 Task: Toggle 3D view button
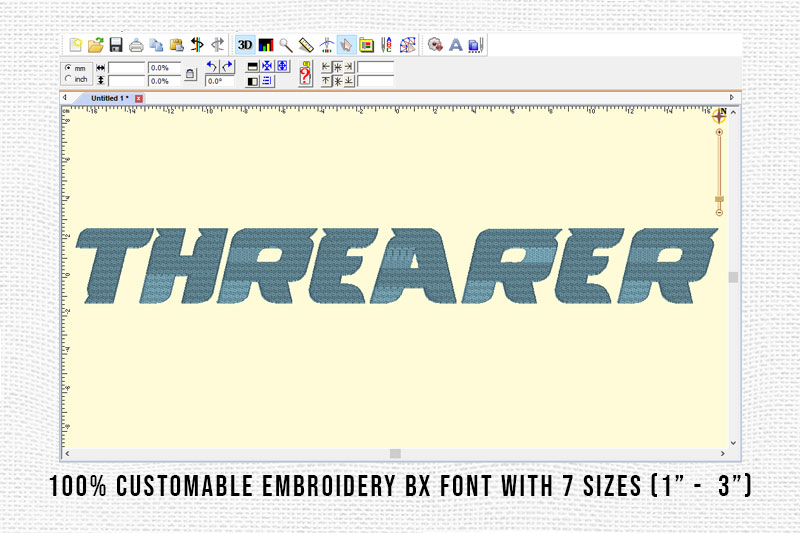[245, 45]
